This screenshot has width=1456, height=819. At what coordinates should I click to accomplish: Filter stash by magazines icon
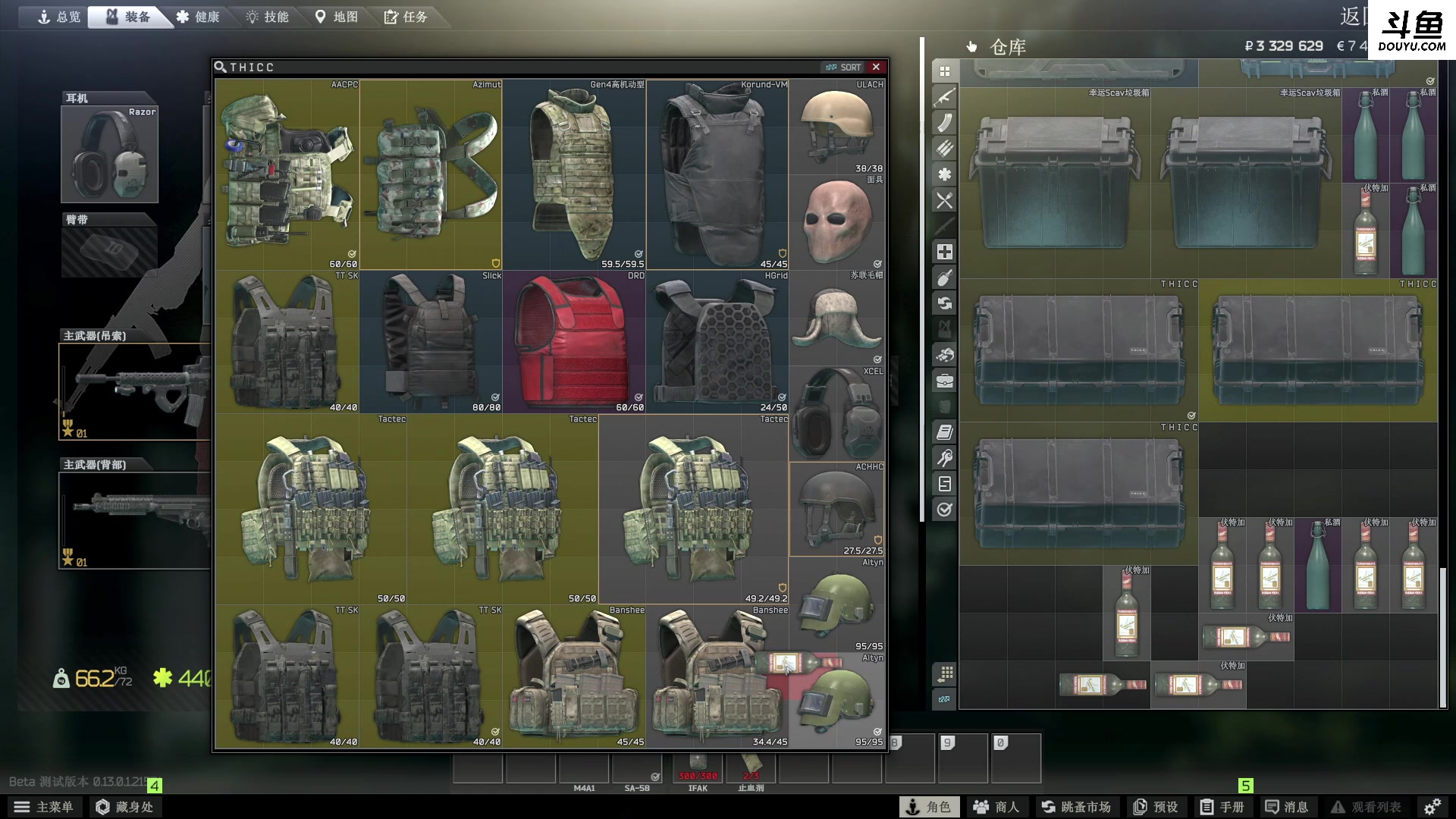pos(944,123)
